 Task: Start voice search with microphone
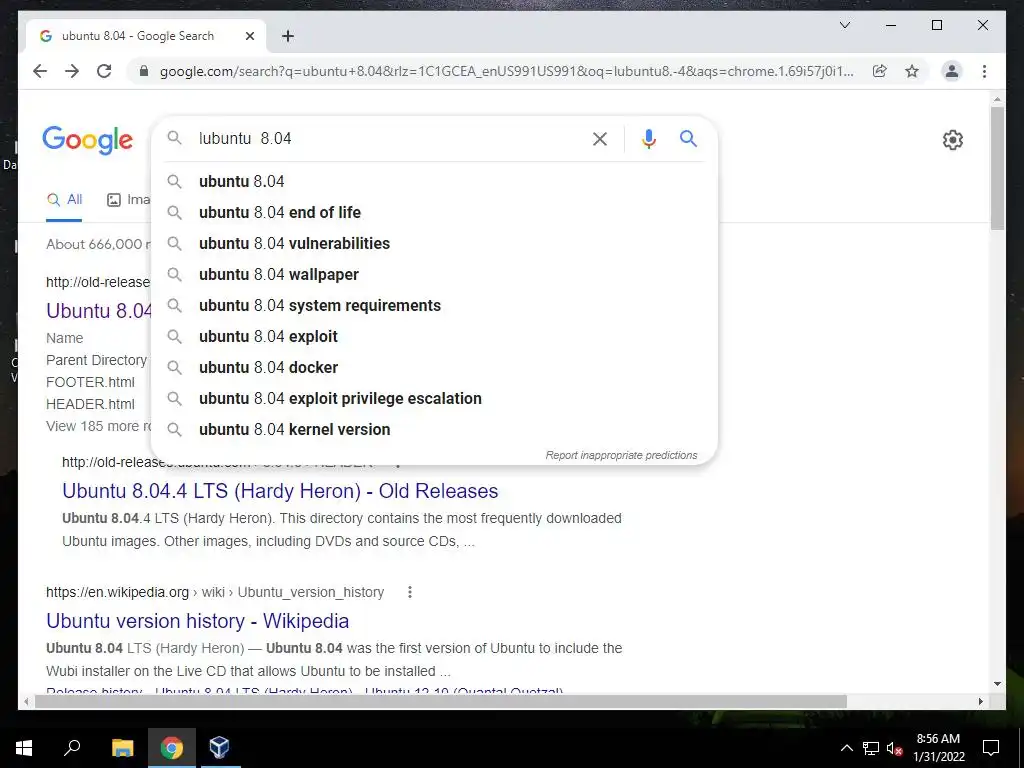[x=648, y=138]
